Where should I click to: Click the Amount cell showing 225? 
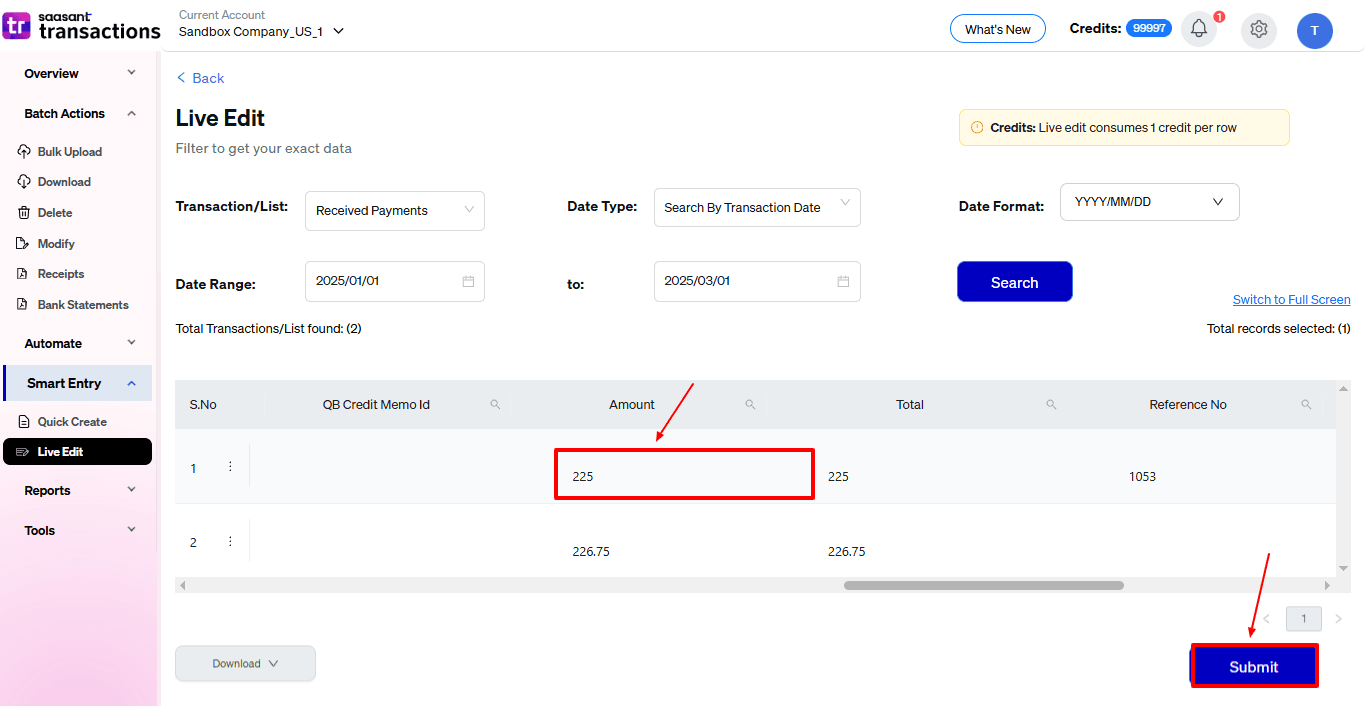pos(684,474)
